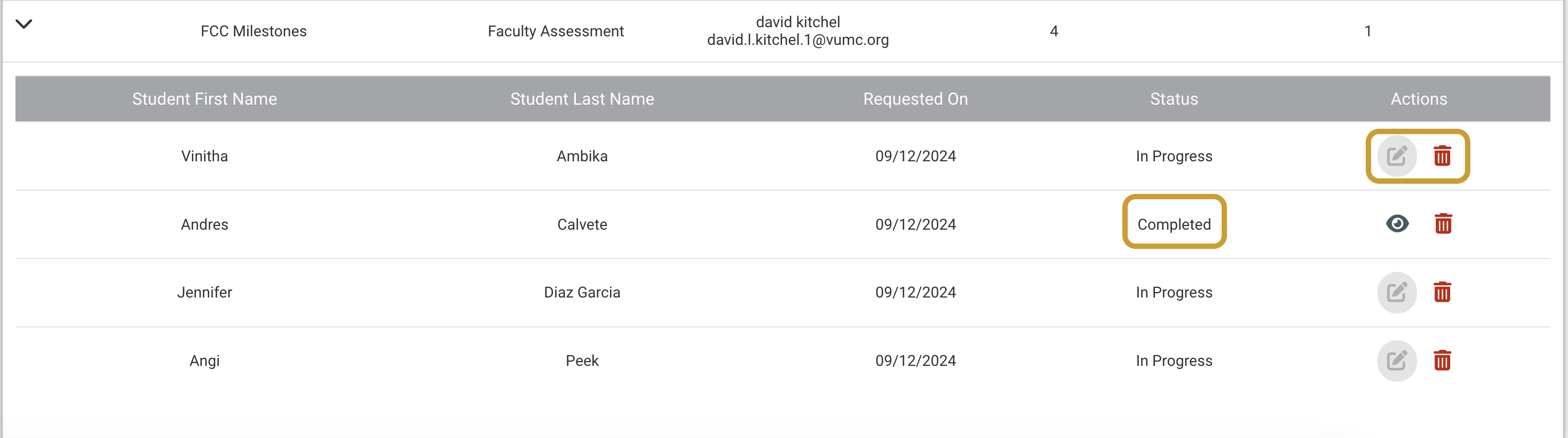Viewport: 1568px width, 438px height.
Task: Select the Status column header
Action: (x=1174, y=99)
